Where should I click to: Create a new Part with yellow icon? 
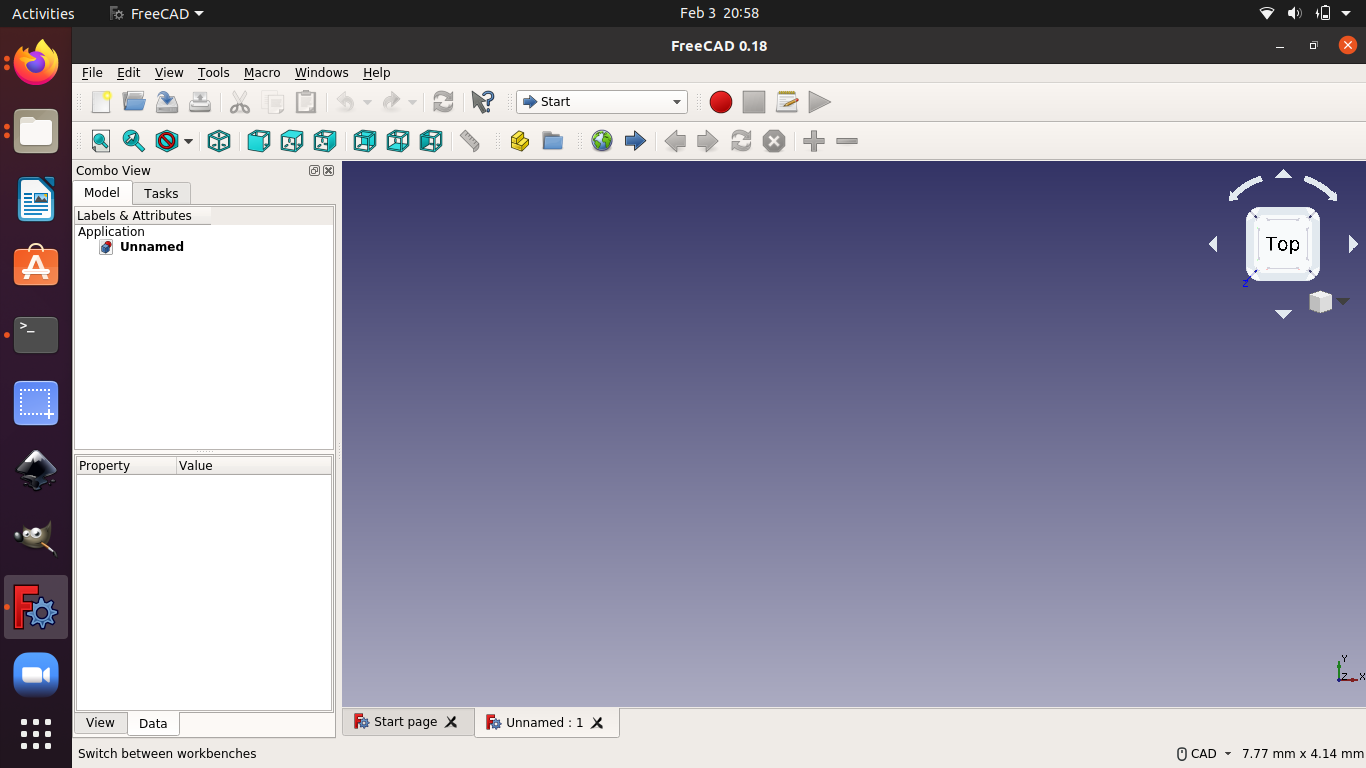[x=519, y=141]
